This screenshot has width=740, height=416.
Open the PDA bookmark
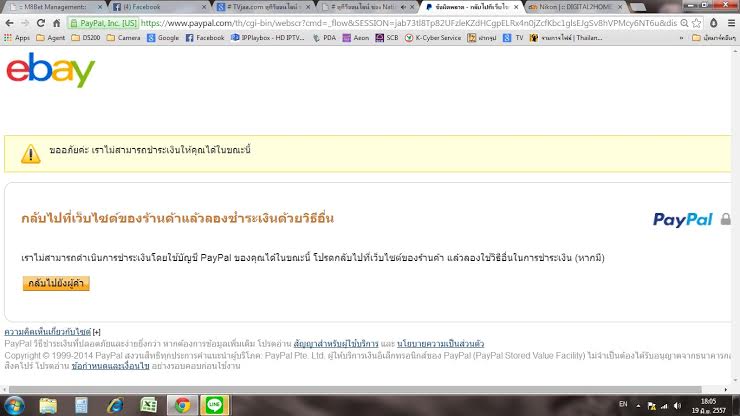324,38
